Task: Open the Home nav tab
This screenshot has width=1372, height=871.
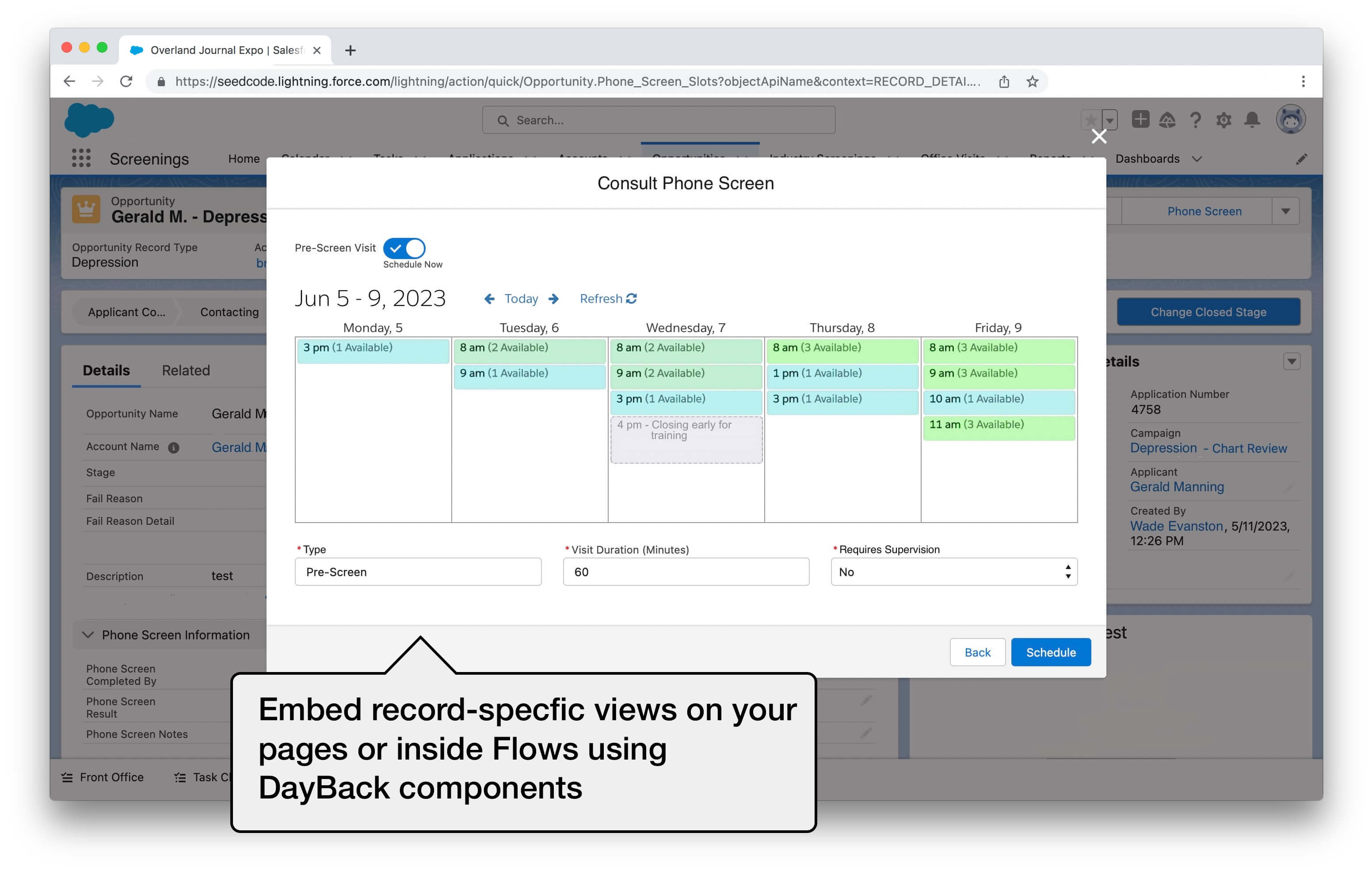Action: coord(244,158)
